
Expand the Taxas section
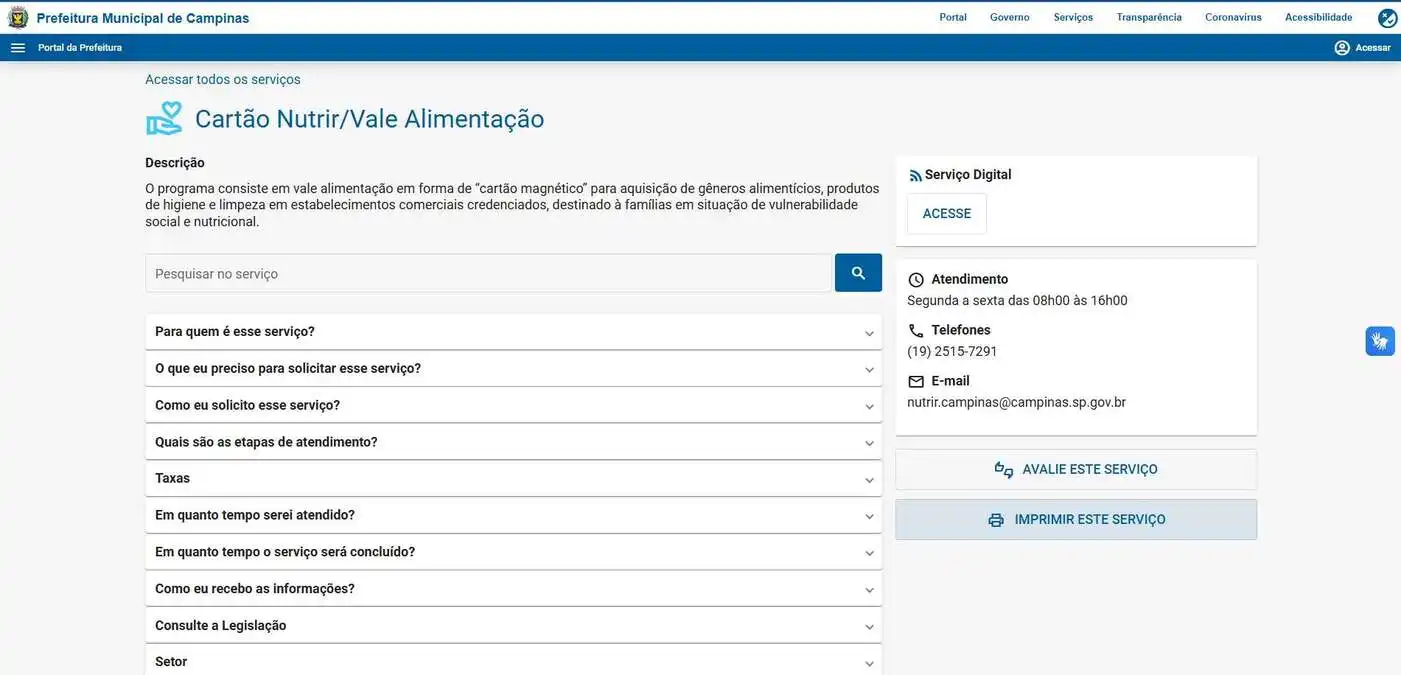pyautogui.click(x=513, y=479)
